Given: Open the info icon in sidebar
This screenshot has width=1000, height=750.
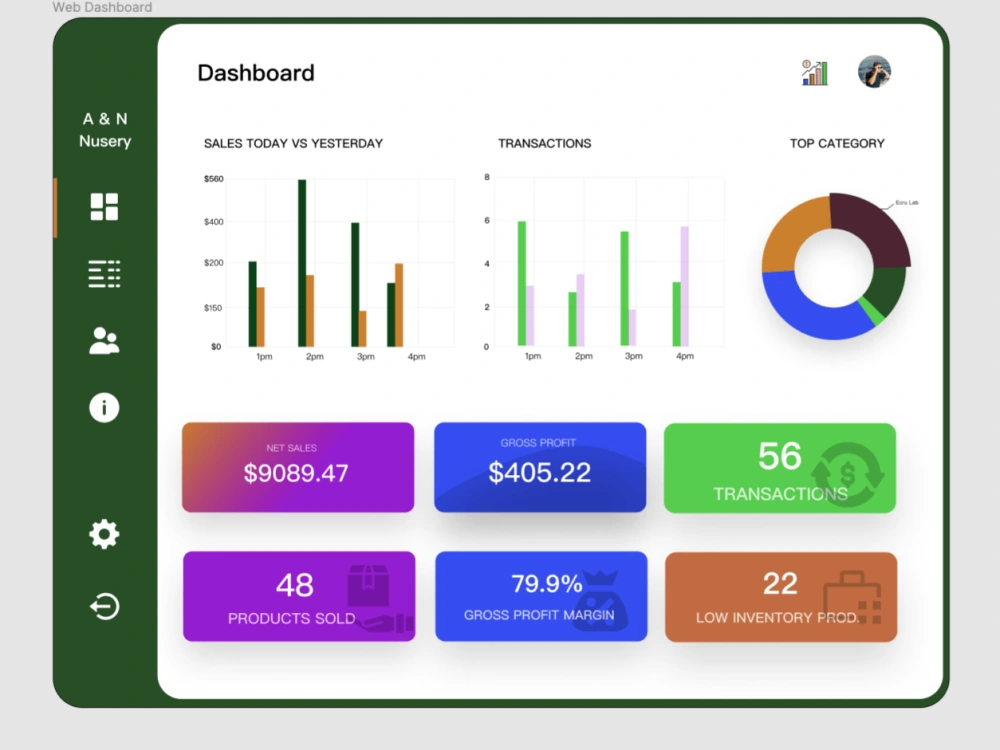Looking at the screenshot, I should point(104,407).
